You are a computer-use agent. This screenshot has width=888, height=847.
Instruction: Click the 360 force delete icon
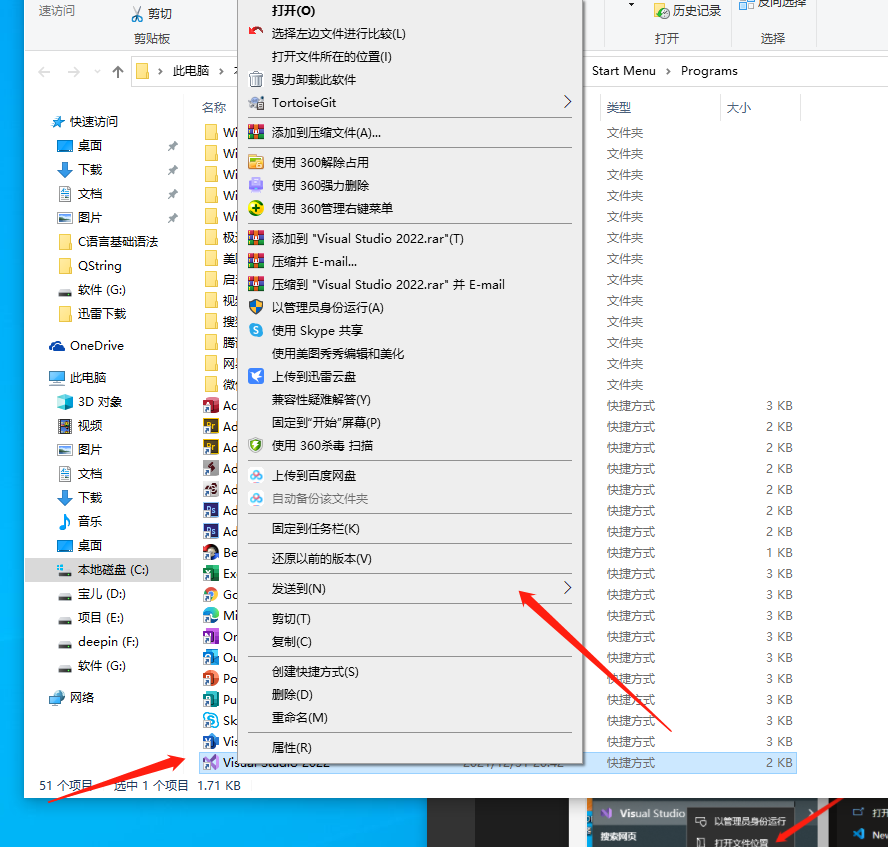pyautogui.click(x=256, y=185)
